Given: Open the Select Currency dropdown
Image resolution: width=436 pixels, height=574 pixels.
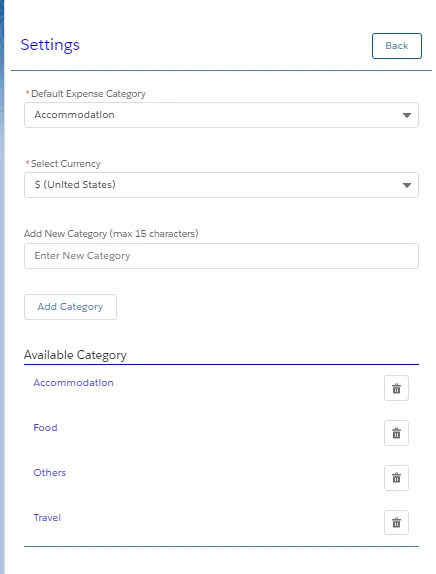Looking at the screenshot, I should point(221,185).
